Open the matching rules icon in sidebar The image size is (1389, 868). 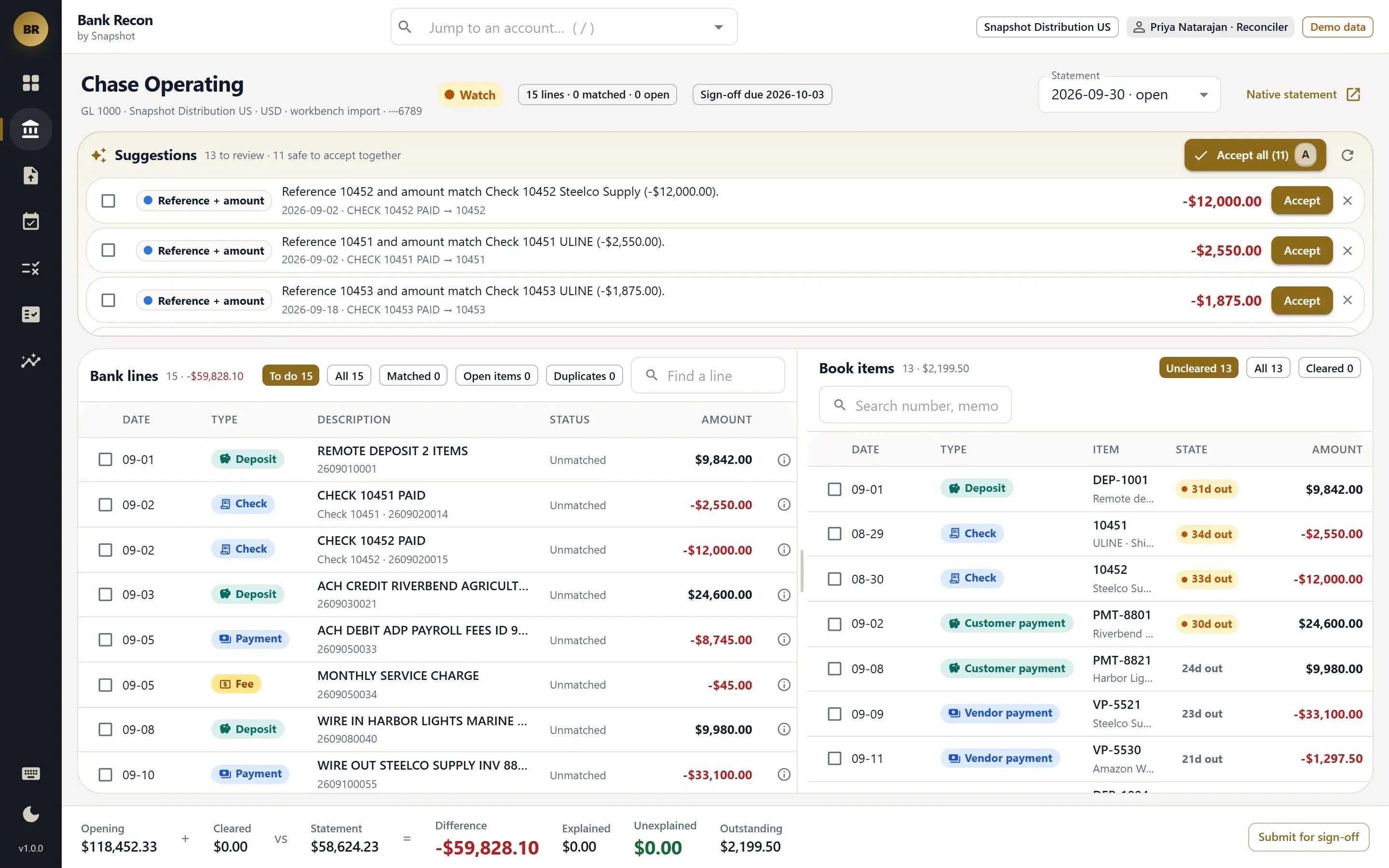click(30, 268)
